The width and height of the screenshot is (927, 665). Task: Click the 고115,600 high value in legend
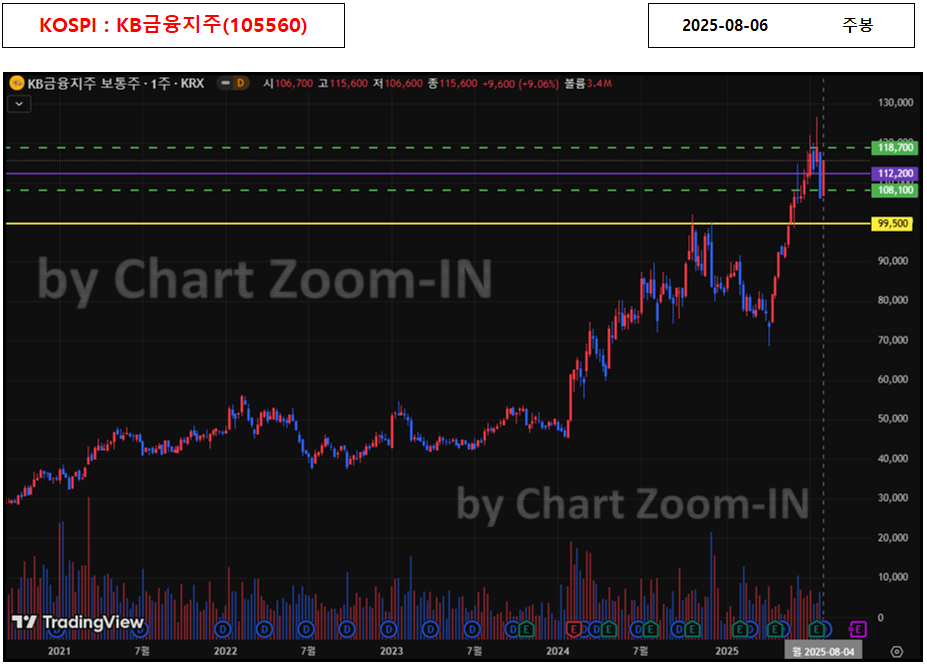coord(343,83)
